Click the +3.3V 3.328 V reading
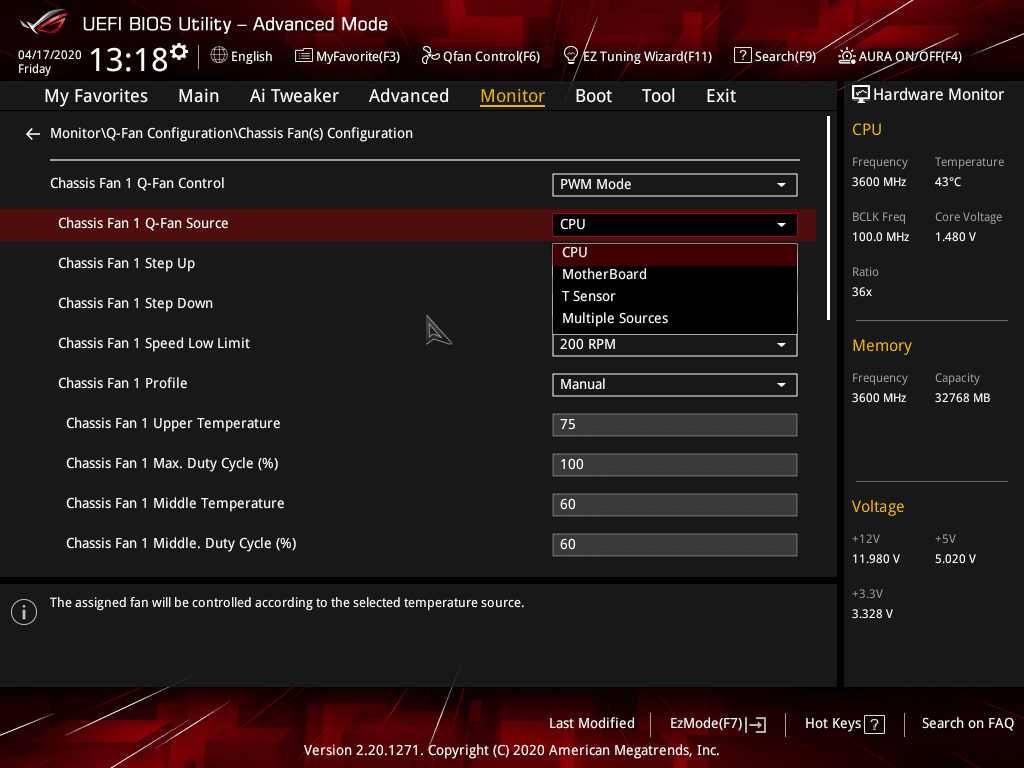Screen dimensions: 1024x768 [872, 614]
